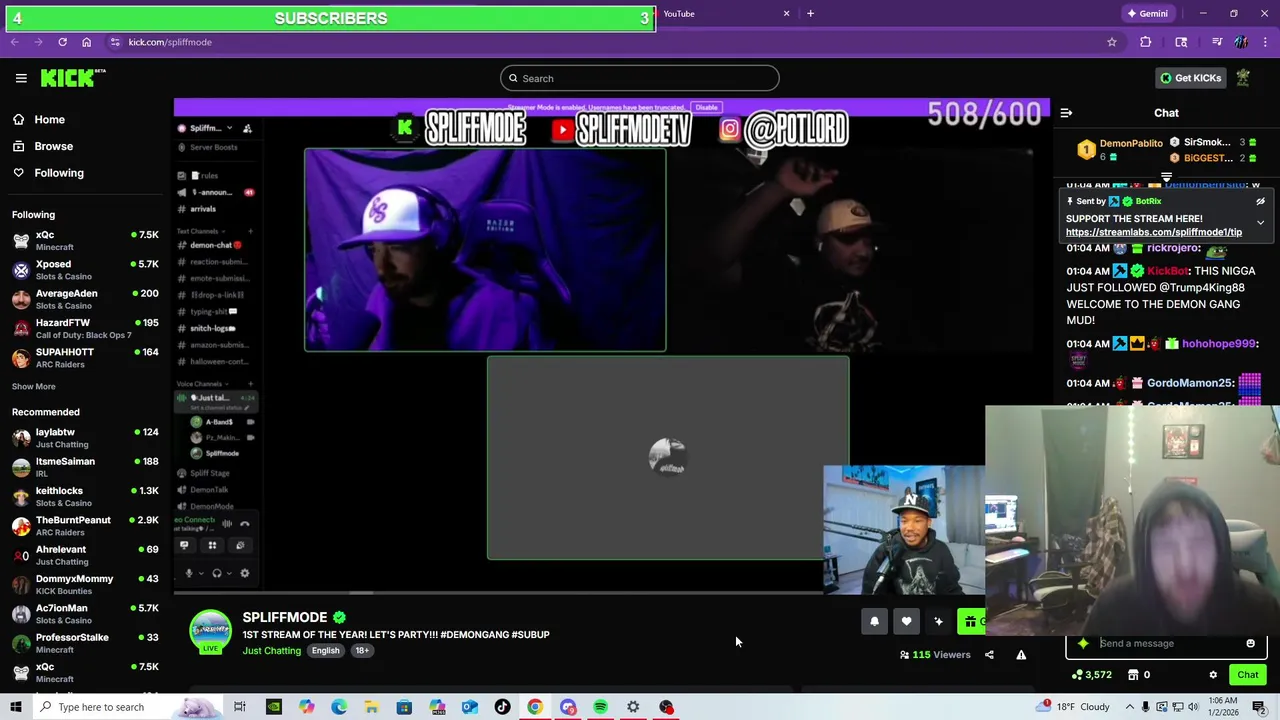This screenshot has height=720, width=1280.
Task: Open laylabtw recommended channel
Action: (85, 438)
